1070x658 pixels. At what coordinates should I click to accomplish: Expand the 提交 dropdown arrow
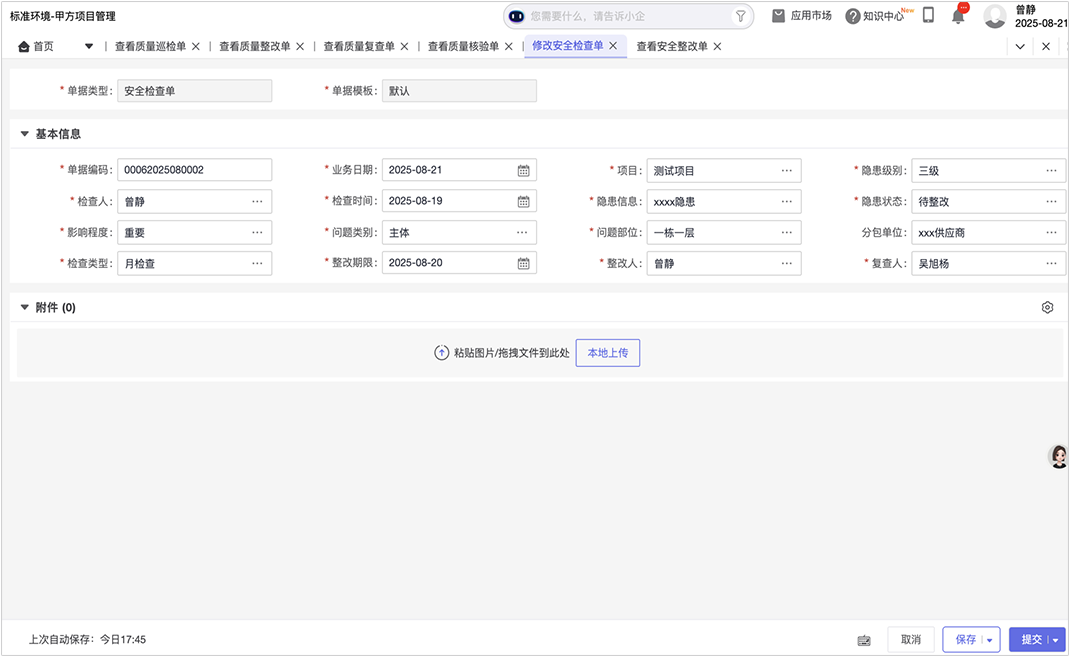(1056, 640)
